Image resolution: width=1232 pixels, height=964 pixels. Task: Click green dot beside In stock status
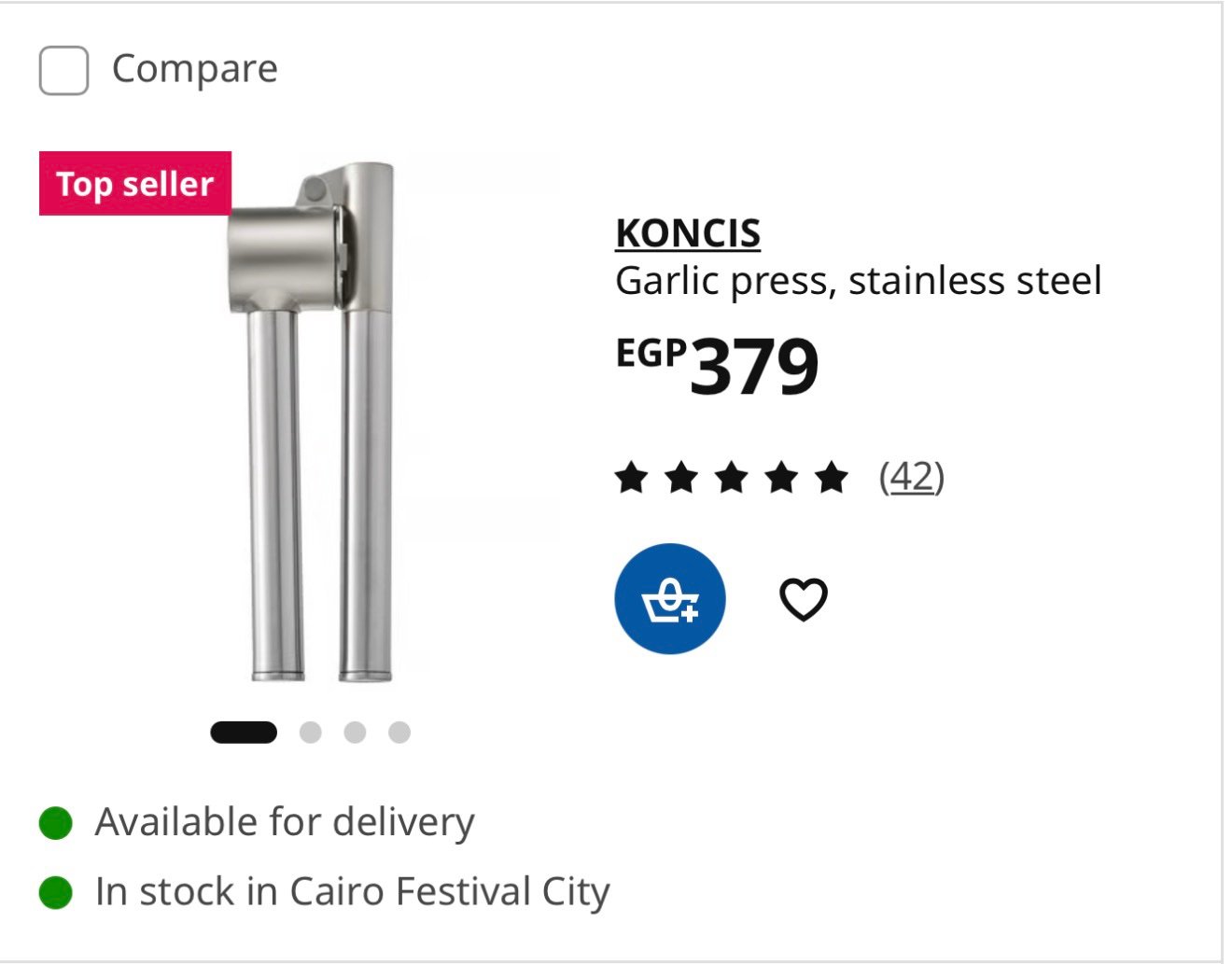56,892
